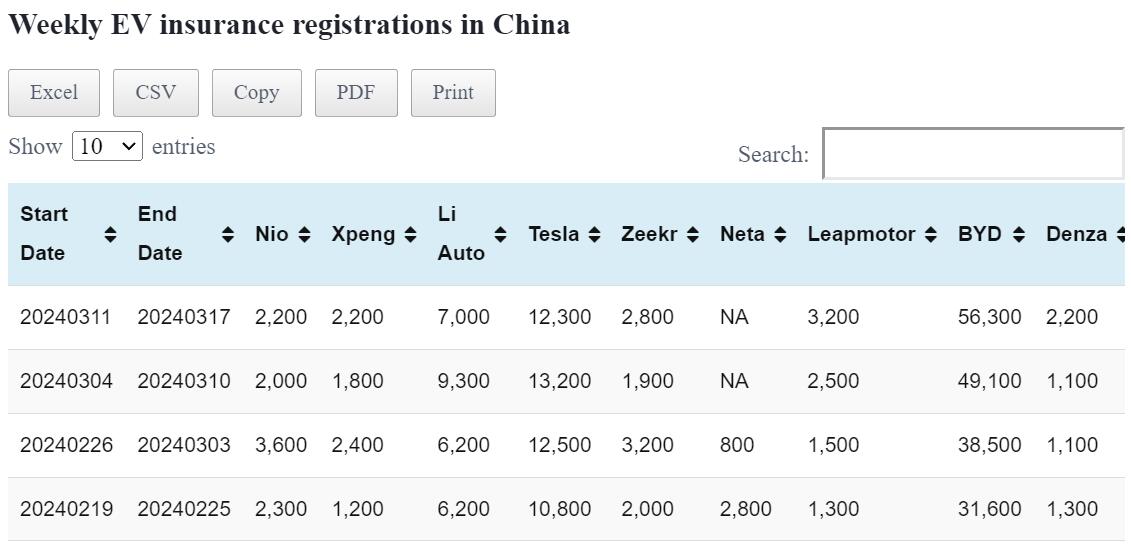Viewport: 1131px width, 547px height.
Task: Download table as CSV
Action: pyautogui.click(x=156, y=92)
